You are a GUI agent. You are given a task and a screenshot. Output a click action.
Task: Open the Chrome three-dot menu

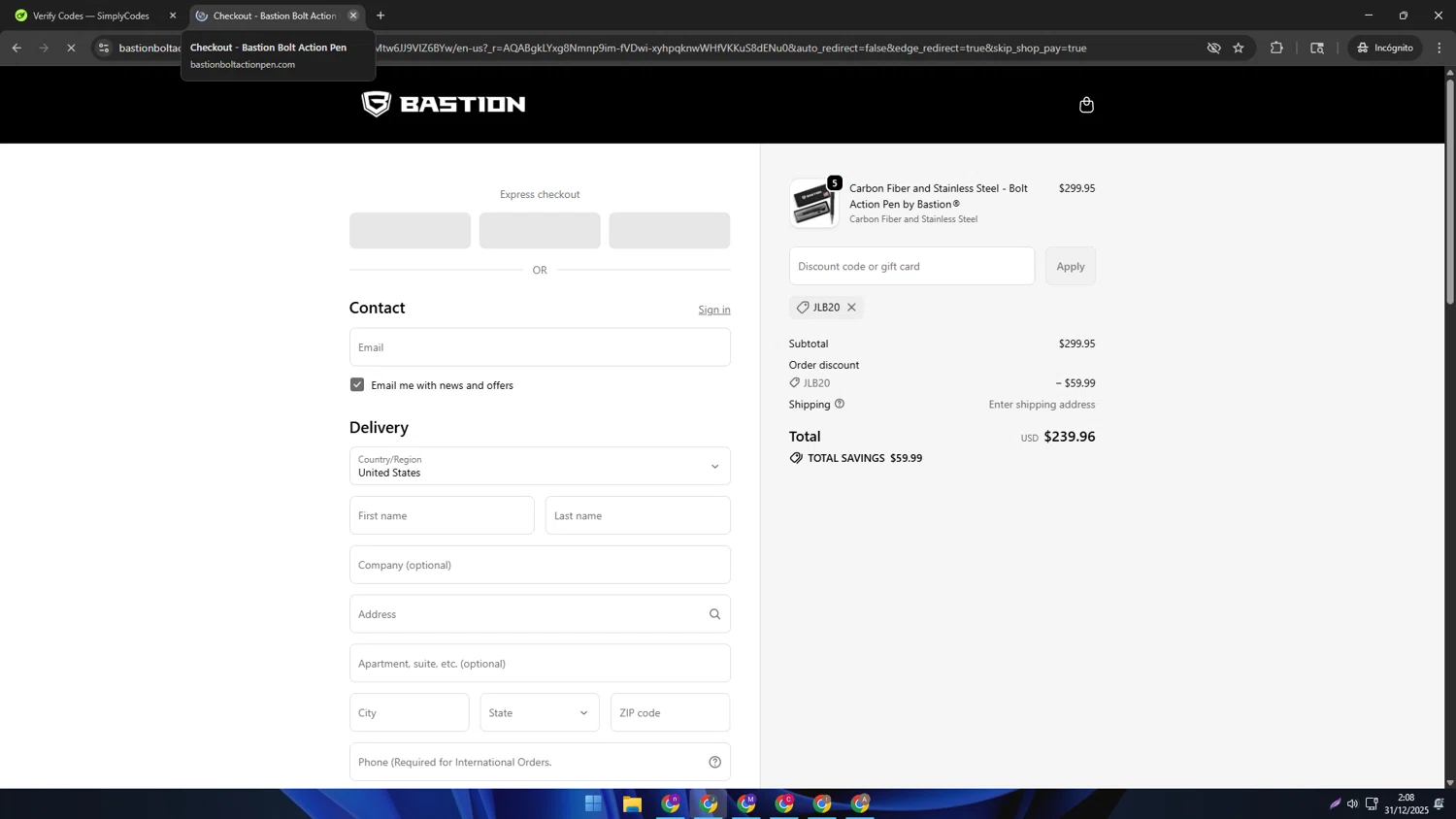click(1439, 48)
